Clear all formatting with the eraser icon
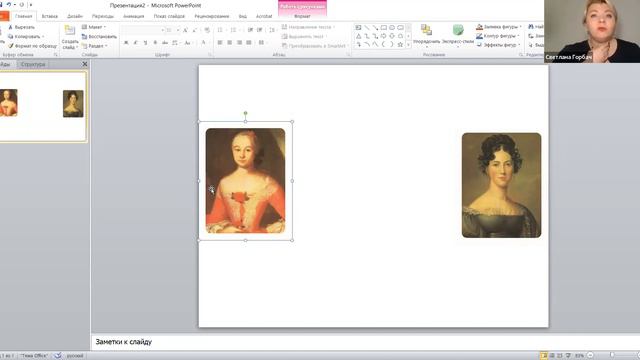Screen dimensions: 640x360 click(207, 30)
